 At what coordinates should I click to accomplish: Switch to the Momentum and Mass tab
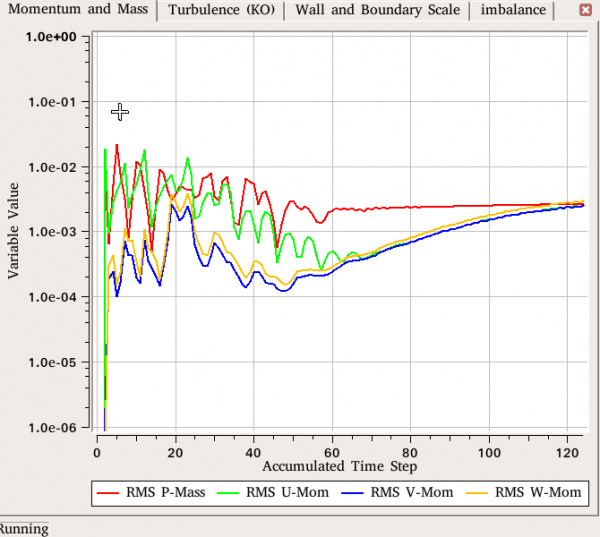click(x=78, y=9)
